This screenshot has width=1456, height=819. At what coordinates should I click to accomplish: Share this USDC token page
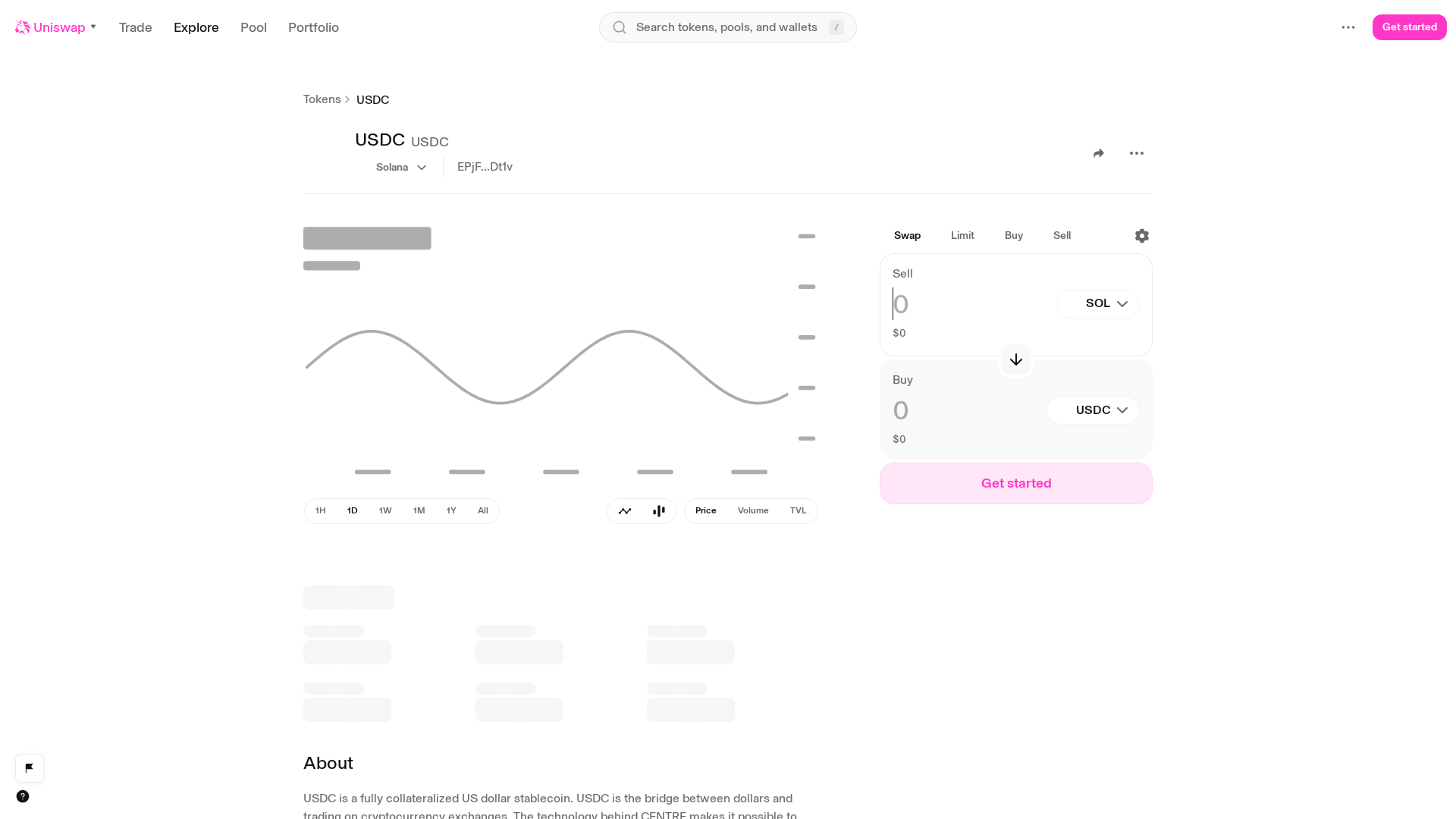coord(1099,153)
